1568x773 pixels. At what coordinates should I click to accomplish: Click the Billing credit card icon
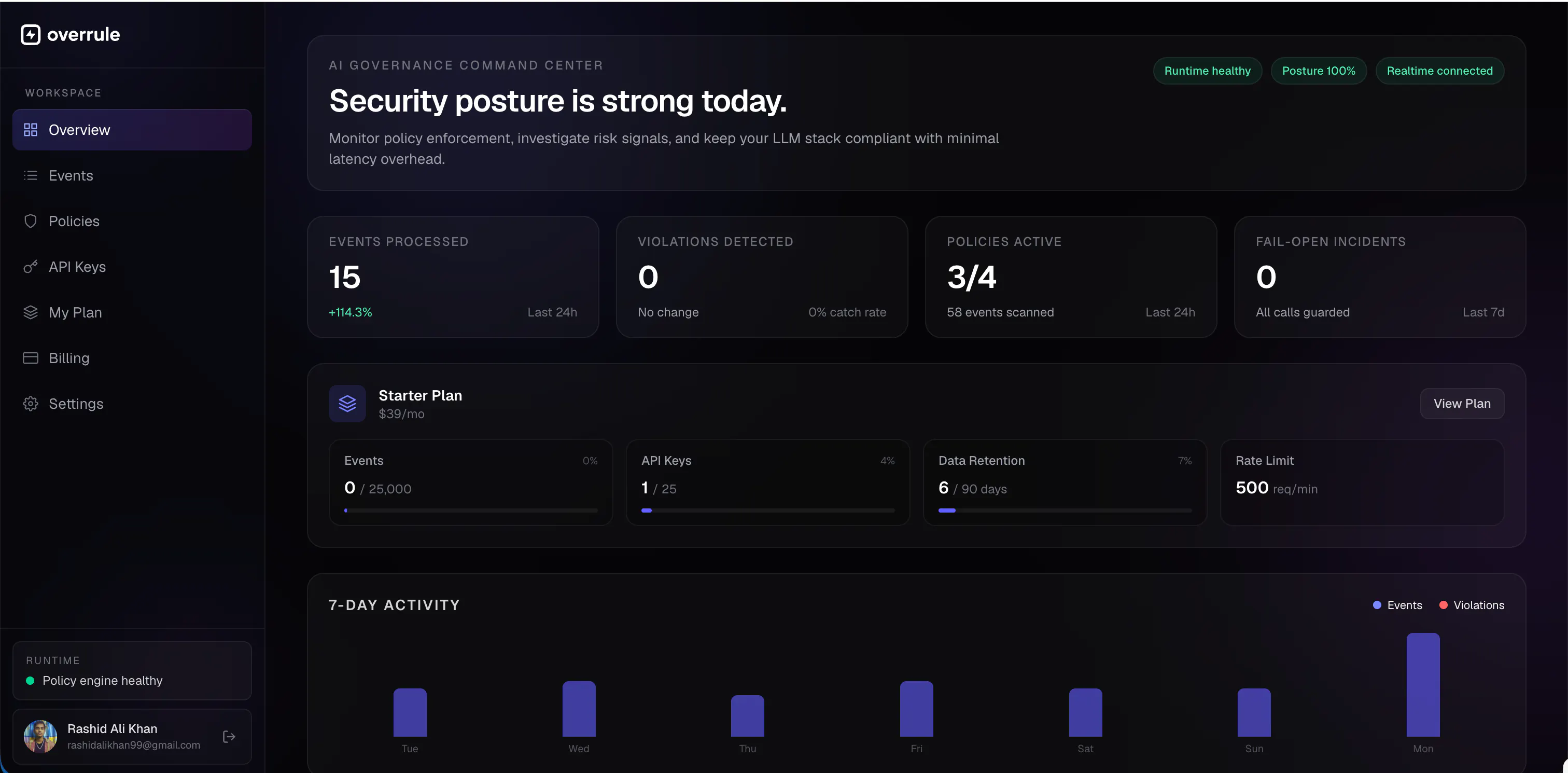point(31,358)
